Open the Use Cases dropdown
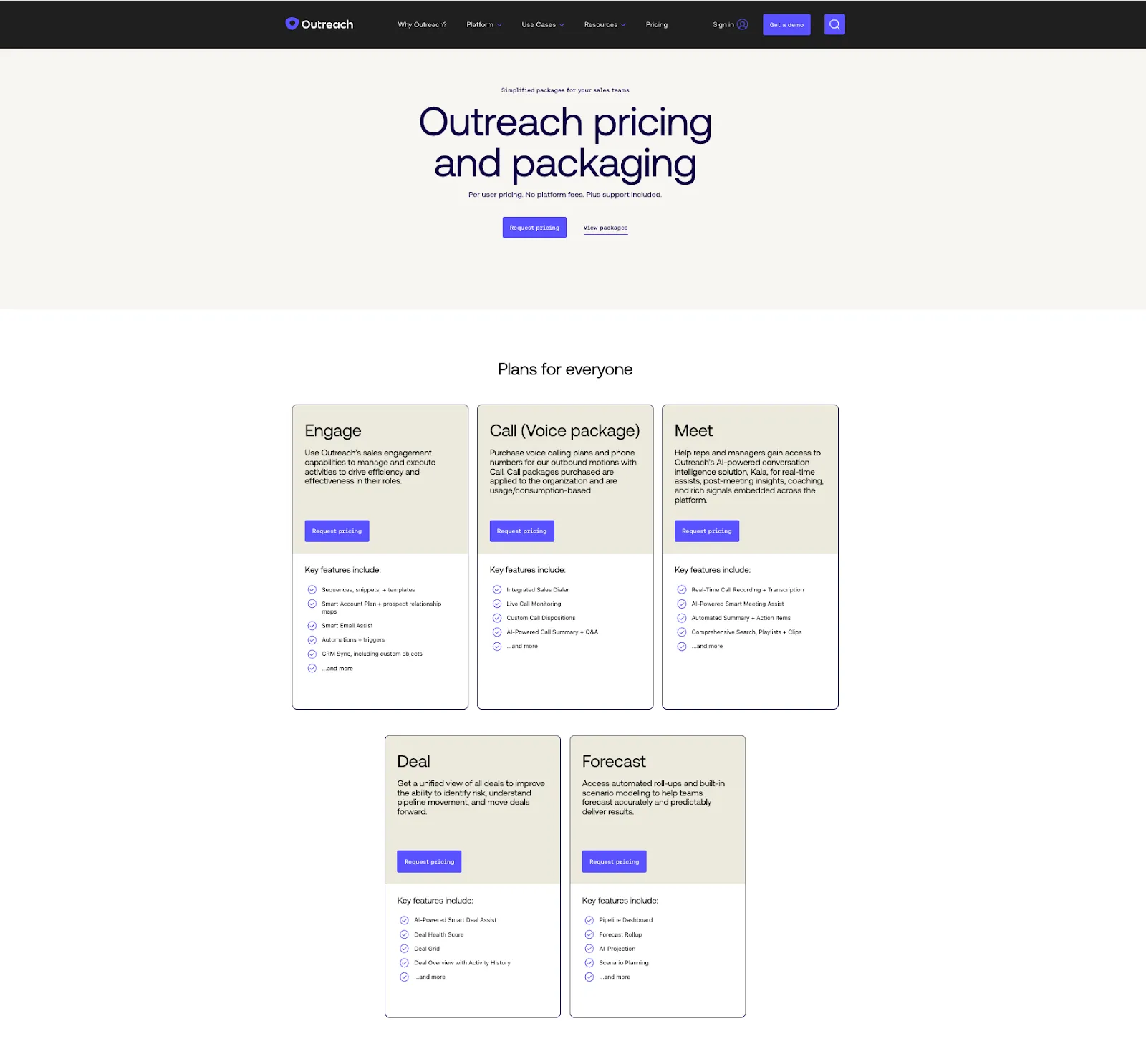This screenshot has width=1146, height=1064. click(x=543, y=24)
